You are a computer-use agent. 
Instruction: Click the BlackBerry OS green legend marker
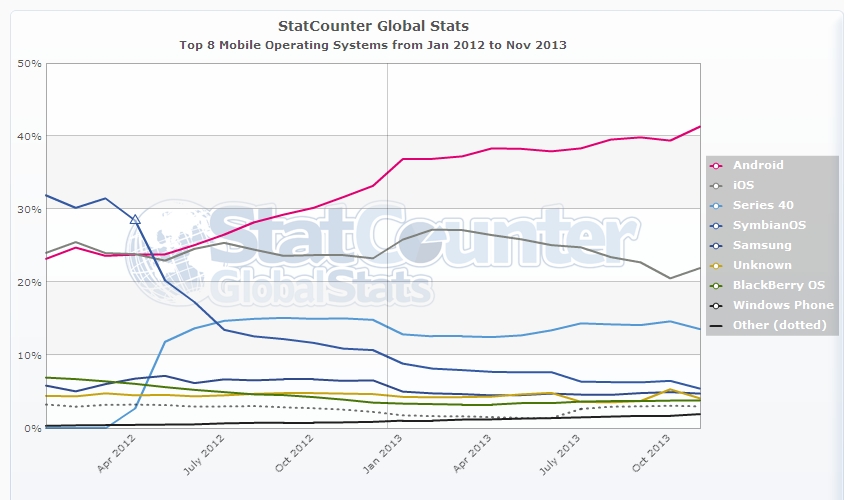coord(716,285)
